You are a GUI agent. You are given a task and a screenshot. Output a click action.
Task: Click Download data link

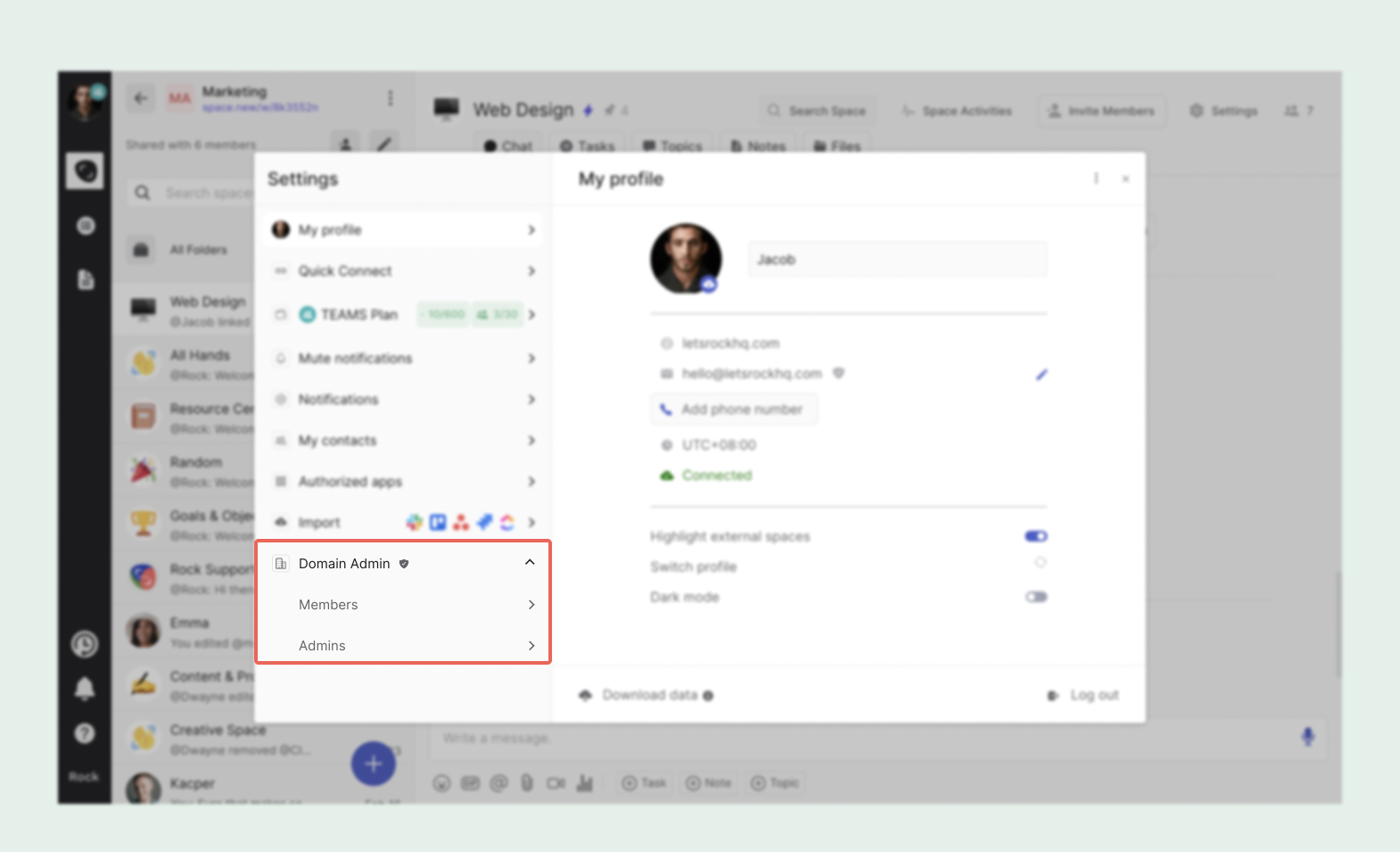pyautogui.click(x=646, y=695)
